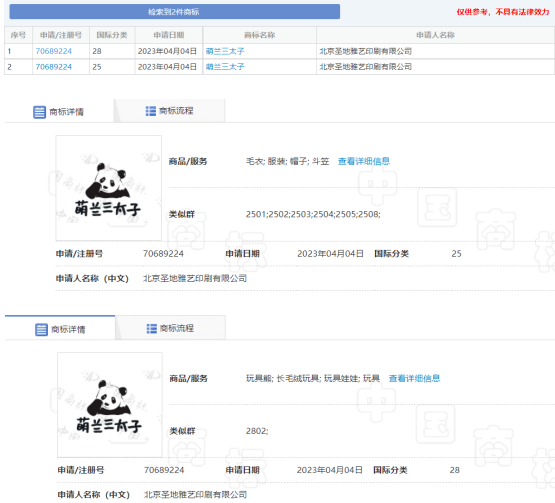Click the 申请人名称 column header
The image size is (555, 503).
pos(435,35)
